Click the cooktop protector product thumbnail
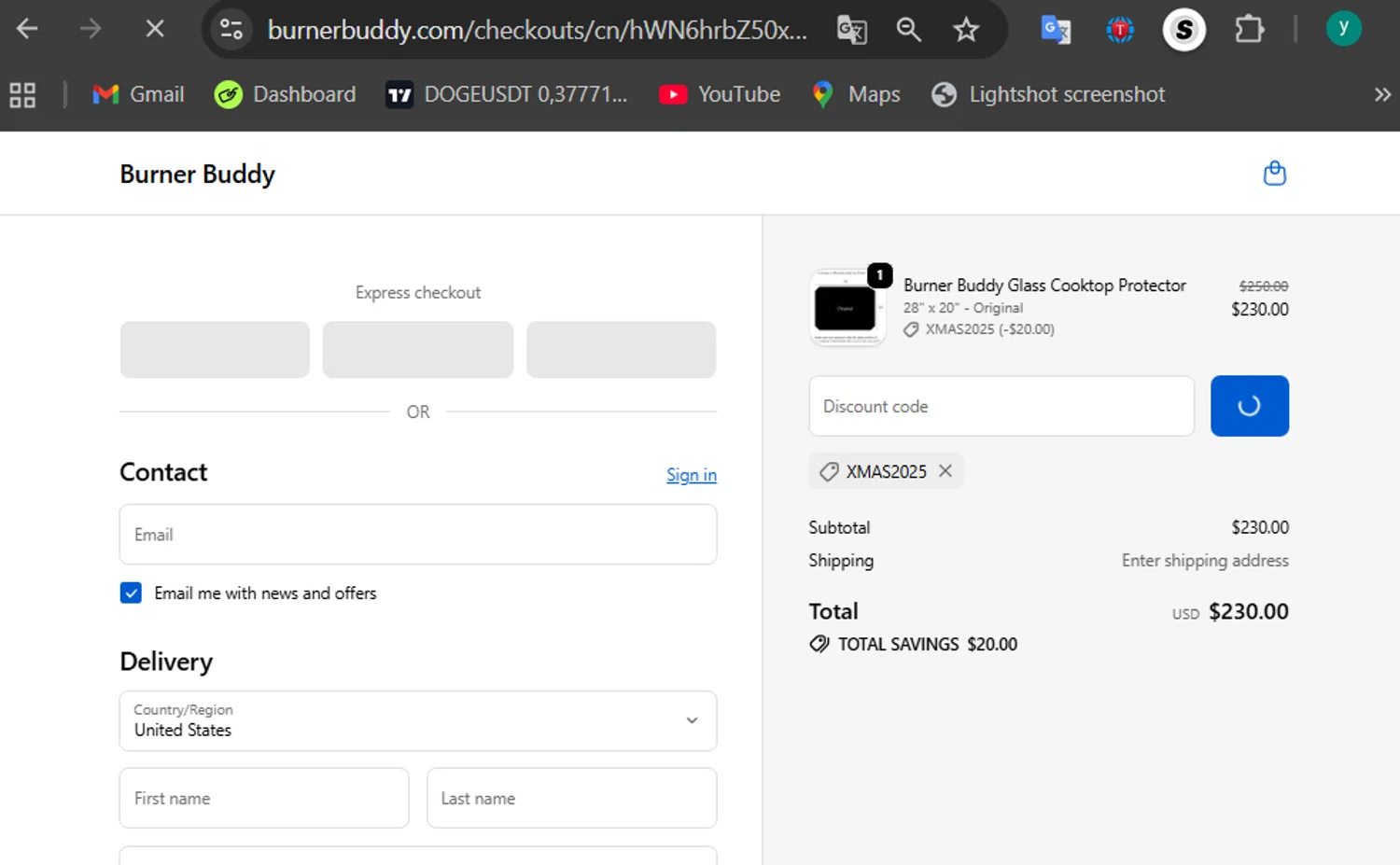 (847, 308)
